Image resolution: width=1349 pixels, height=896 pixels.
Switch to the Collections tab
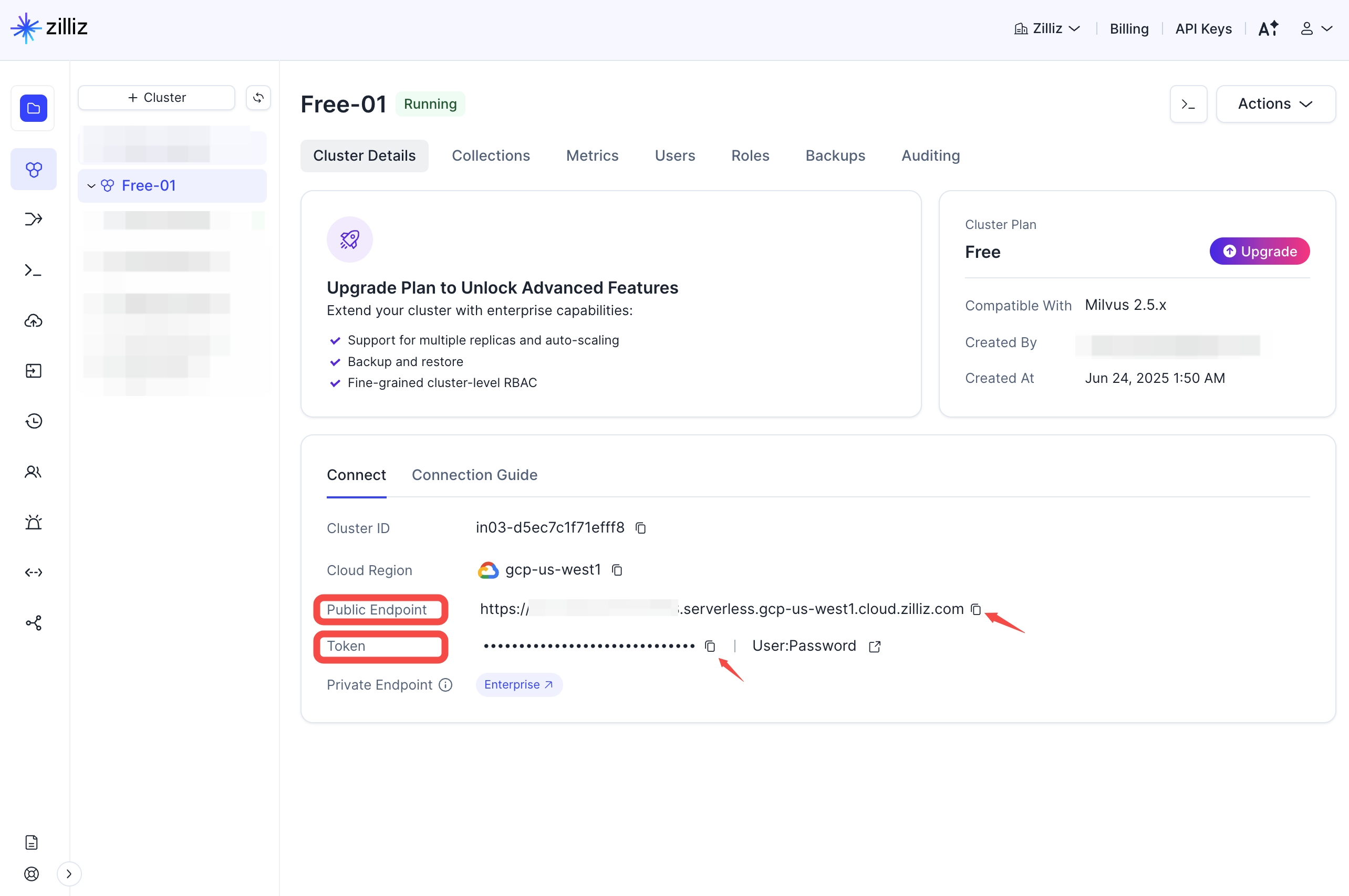(x=491, y=155)
